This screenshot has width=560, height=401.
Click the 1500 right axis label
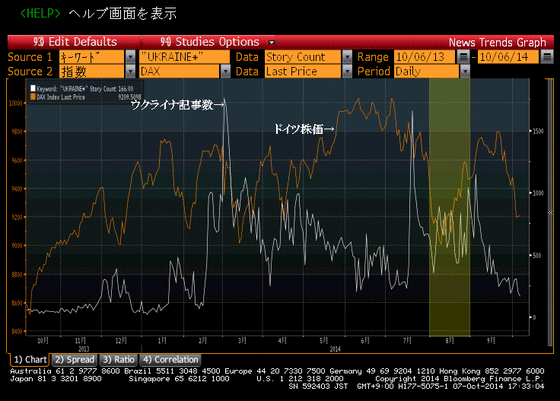[538, 131]
